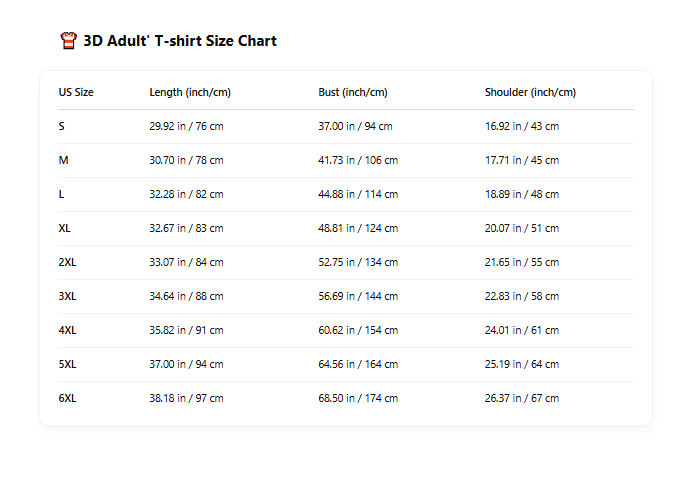Image resolution: width=695 pixels, height=479 pixels.
Task: Click the Shoulder (inch/cm) column header
Action: [530, 92]
